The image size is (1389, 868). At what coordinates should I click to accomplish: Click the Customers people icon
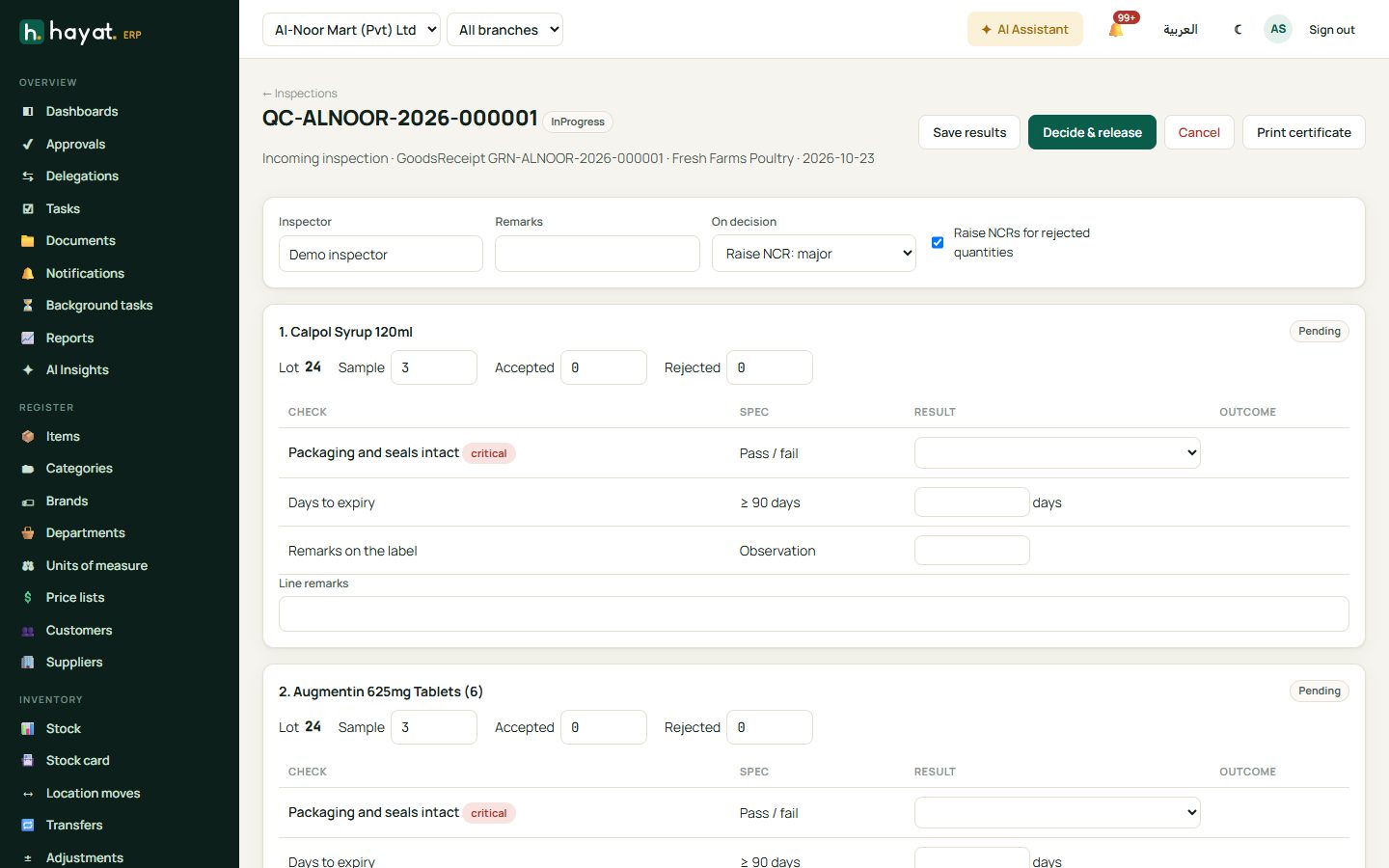[28, 631]
